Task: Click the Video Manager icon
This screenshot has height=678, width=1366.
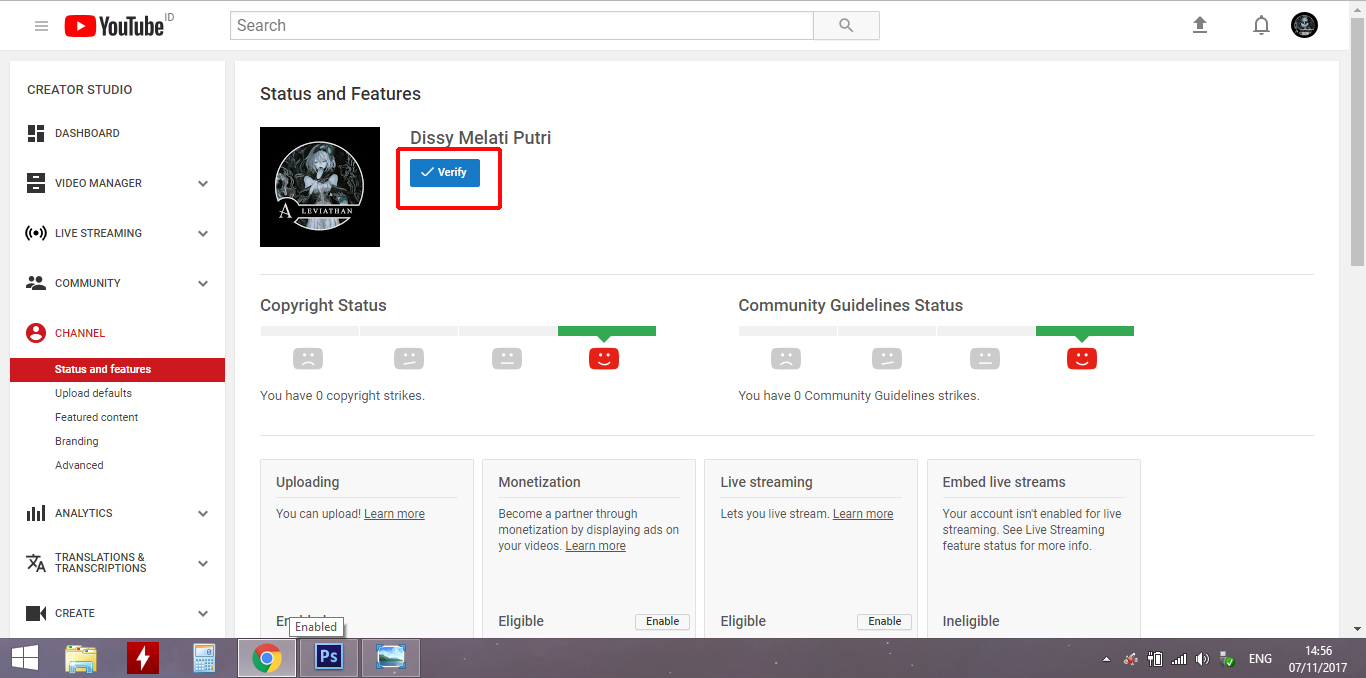Action: click(x=34, y=183)
